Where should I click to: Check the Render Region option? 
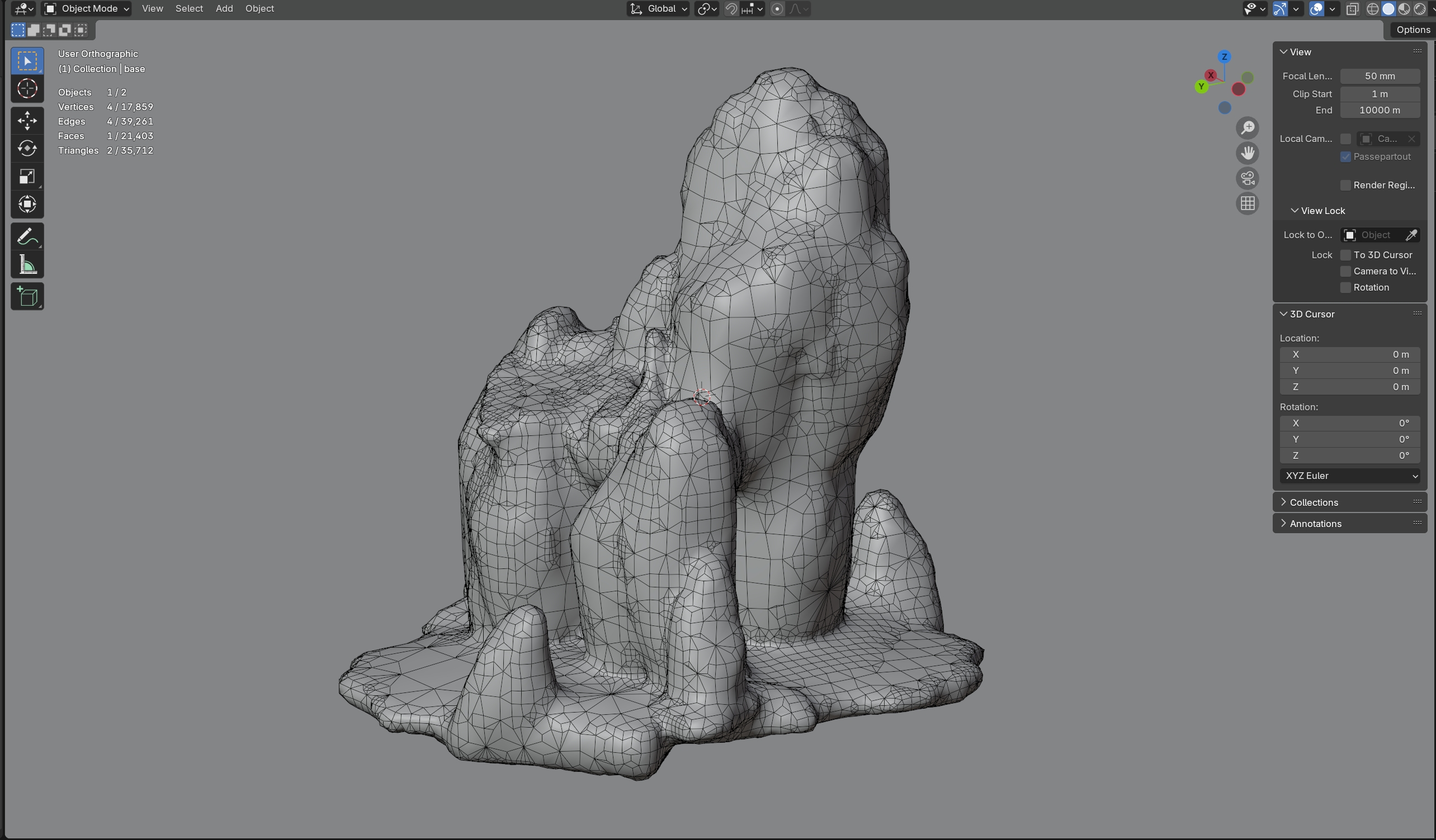[1345, 185]
